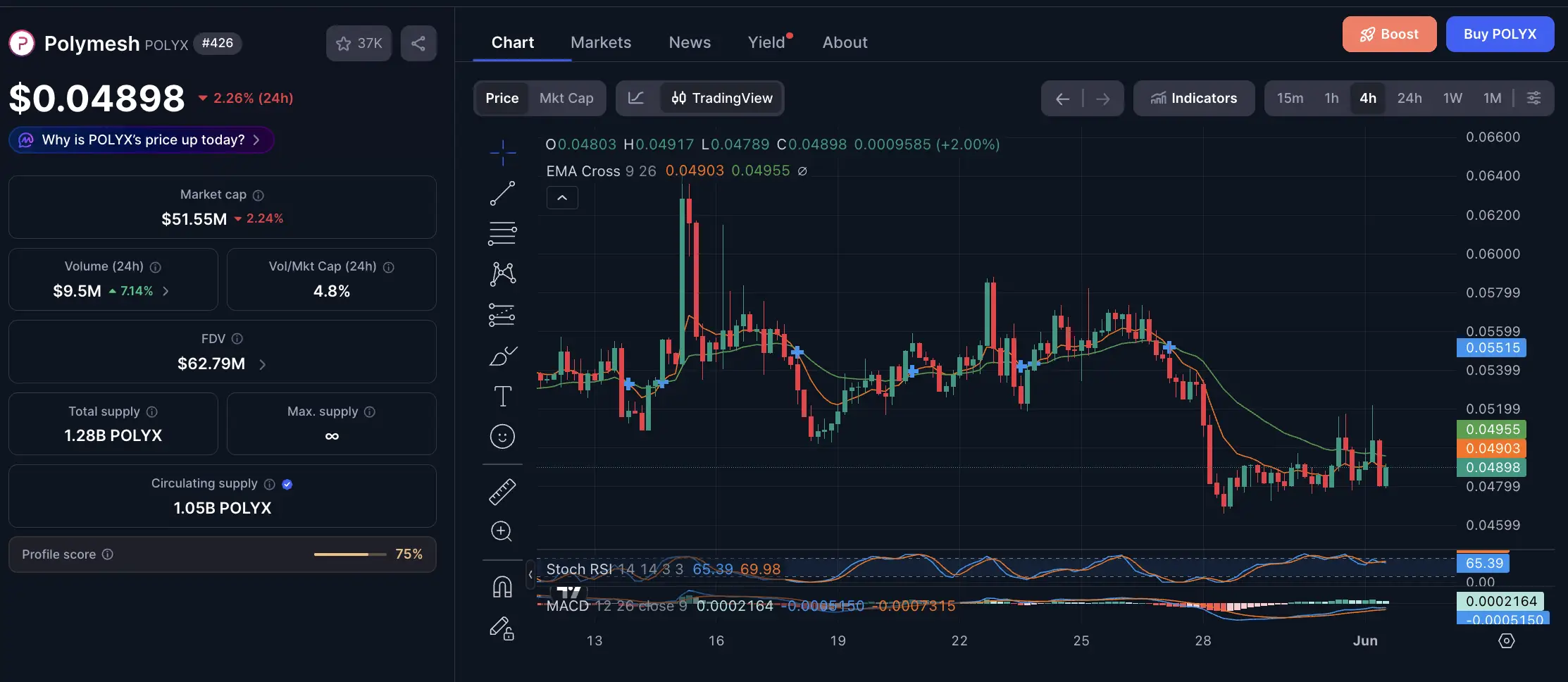Collapse the indicator legend chevron

coord(562,198)
